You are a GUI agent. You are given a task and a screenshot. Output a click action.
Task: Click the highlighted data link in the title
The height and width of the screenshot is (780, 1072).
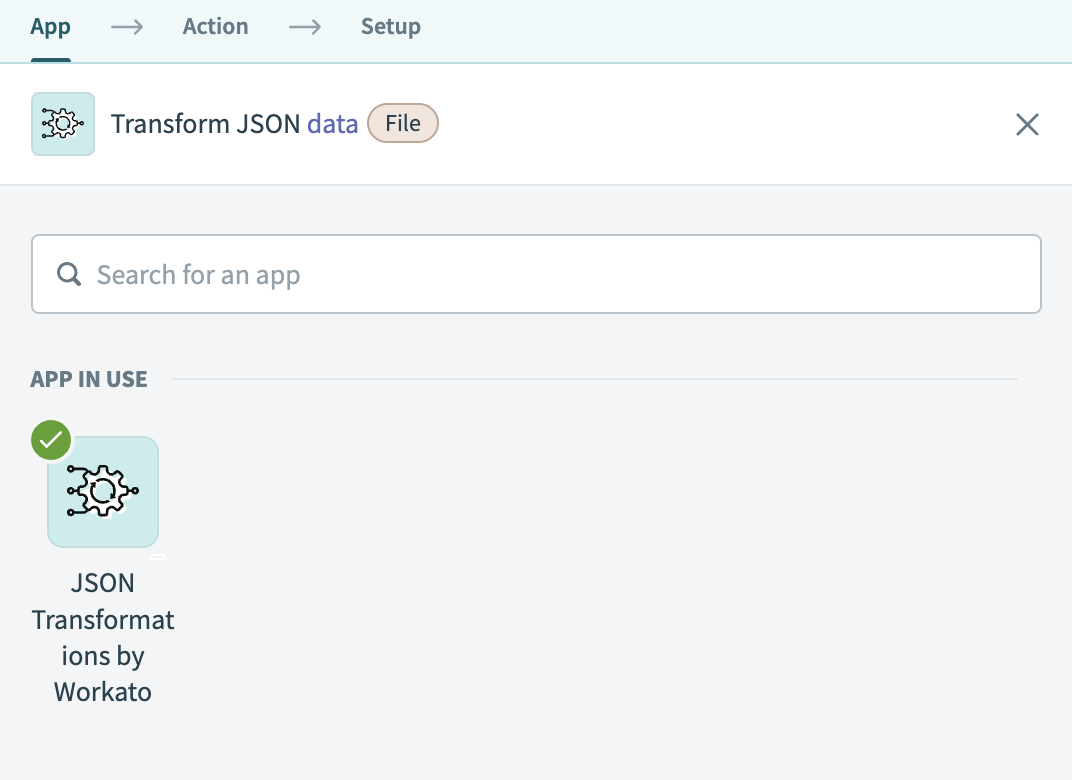[333, 123]
